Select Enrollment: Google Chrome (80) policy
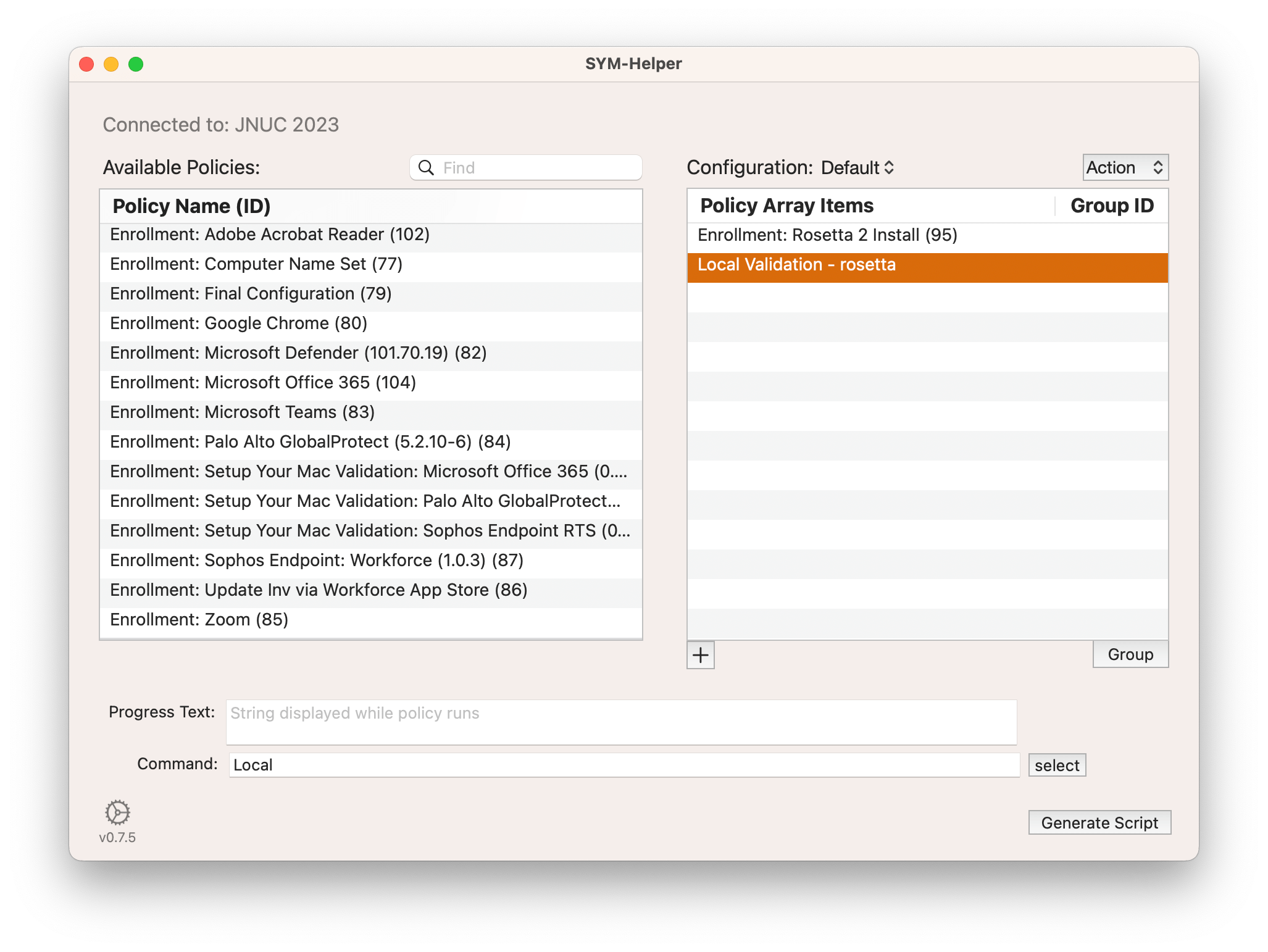The height and width of the screenshot is (952, 1268). tap(239, 324)
